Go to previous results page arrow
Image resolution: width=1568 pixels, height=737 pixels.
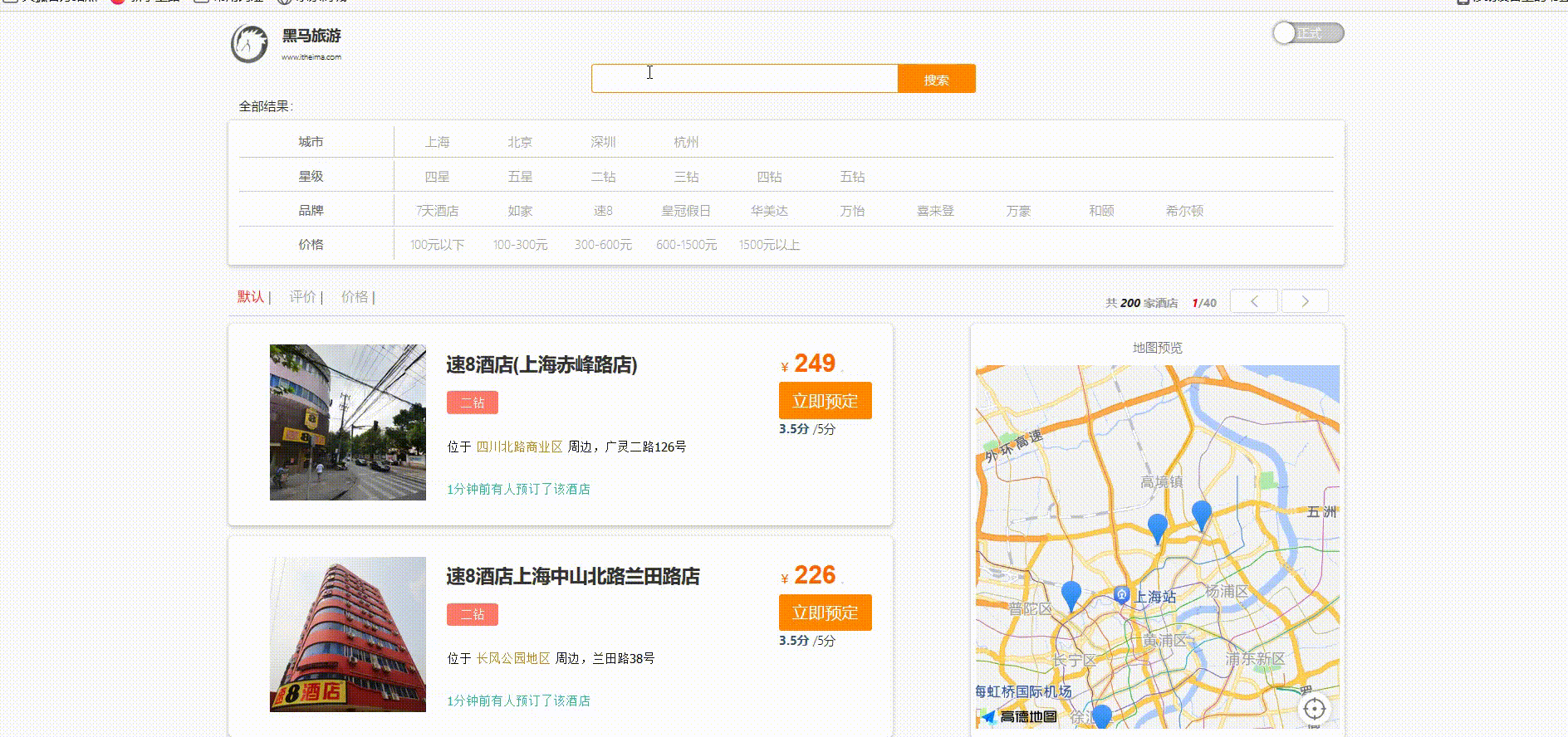[x=1254, y=301]
